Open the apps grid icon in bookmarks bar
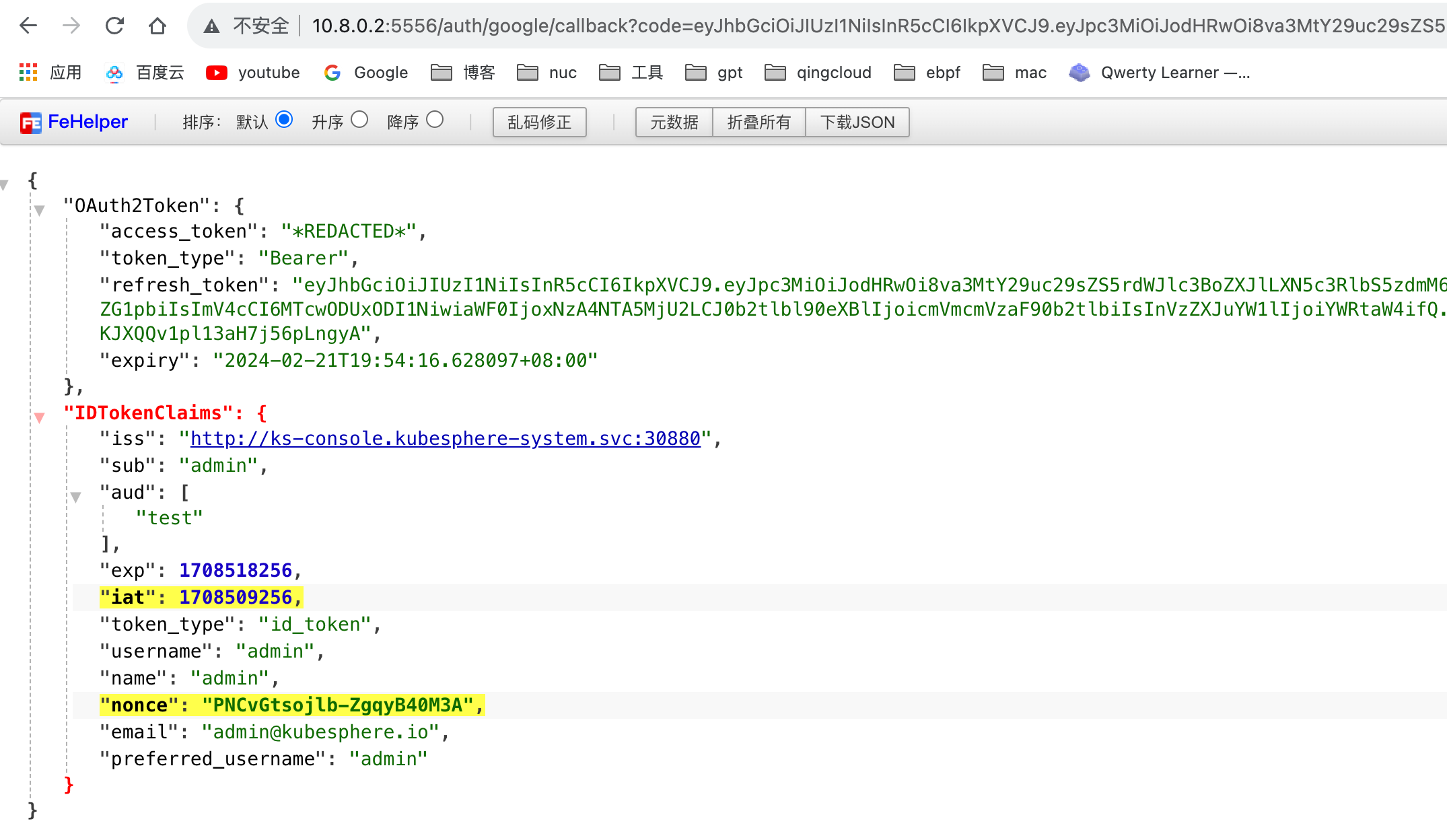The image size is (1447, 840). pyautogui.click(x=28, y=73)
